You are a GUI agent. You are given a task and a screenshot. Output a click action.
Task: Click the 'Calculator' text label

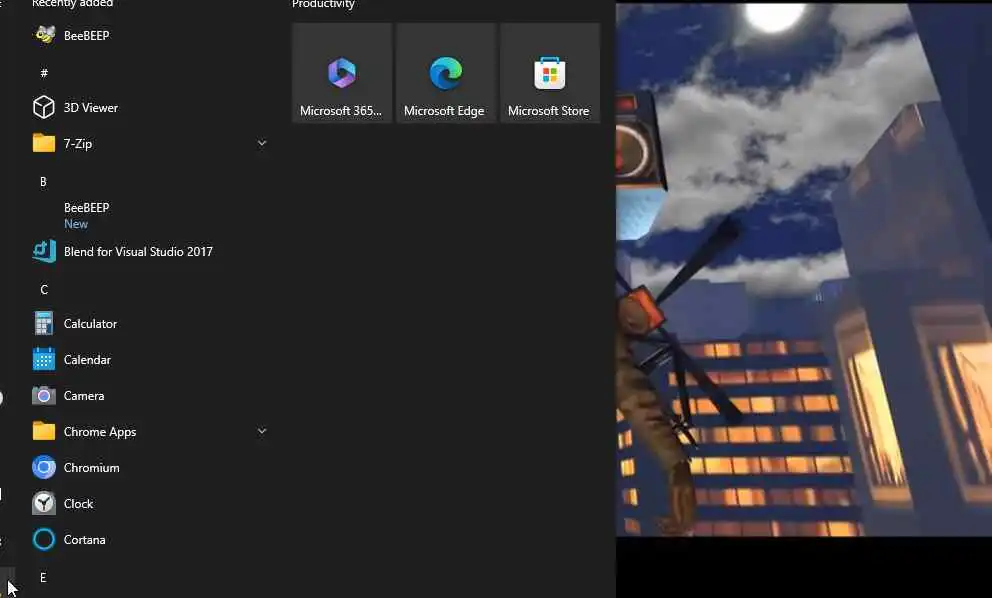coord(90,323)
